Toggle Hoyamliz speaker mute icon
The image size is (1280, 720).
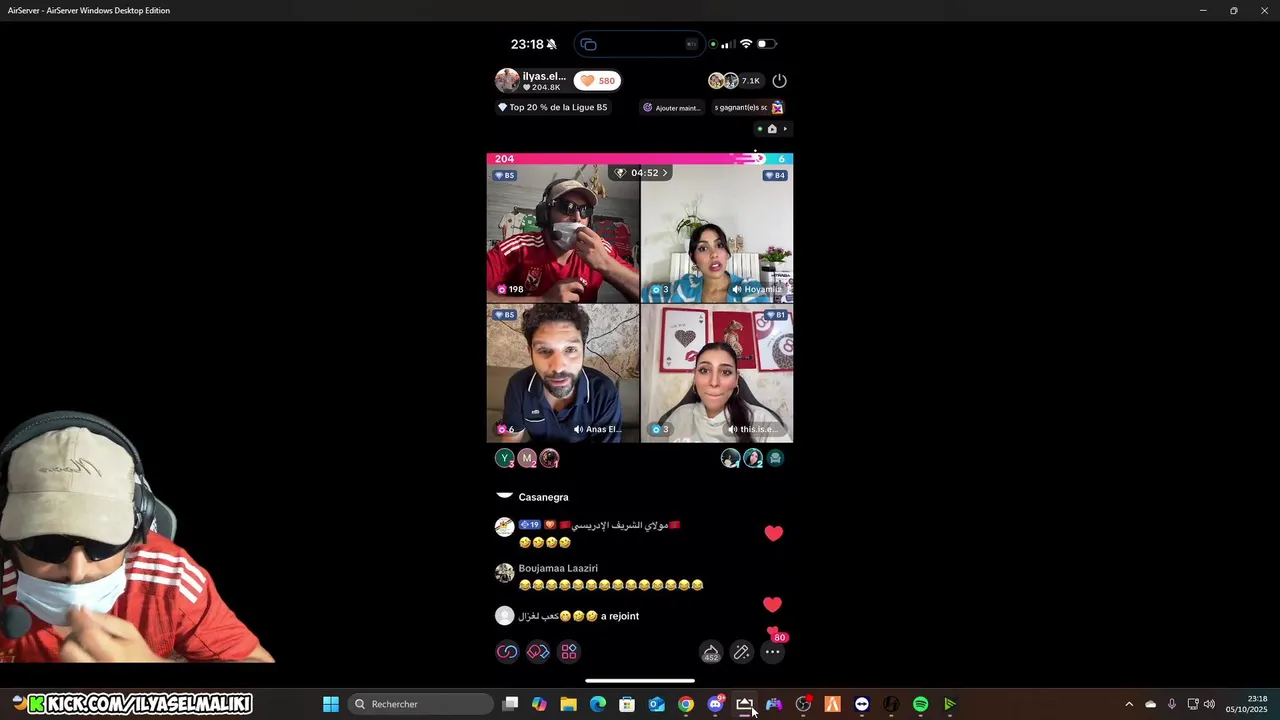pyautogui.click(x=737, y=289)
